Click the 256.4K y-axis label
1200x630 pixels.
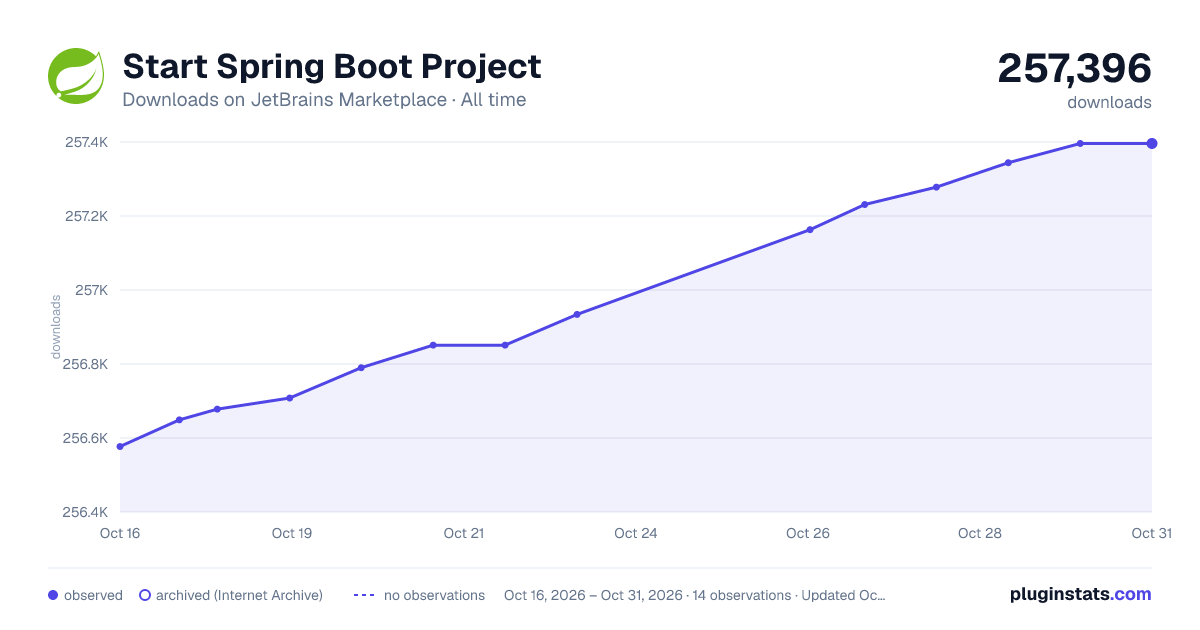(87, 512)
